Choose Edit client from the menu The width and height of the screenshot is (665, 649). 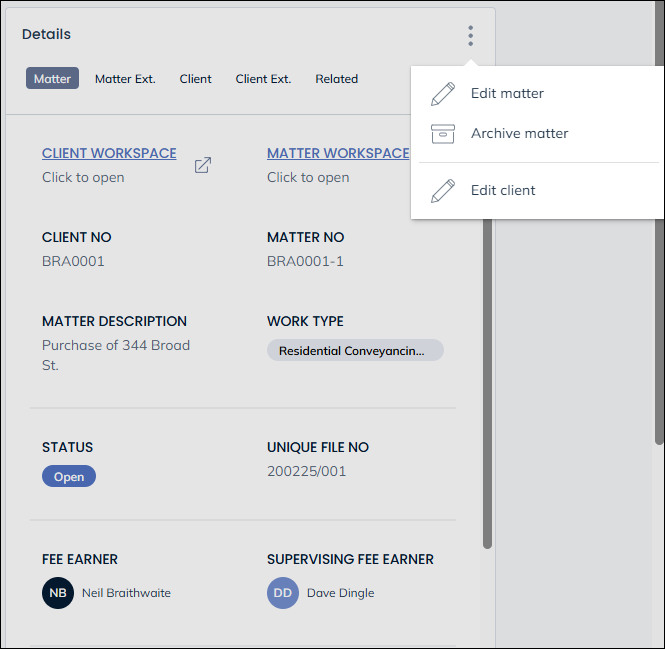point(503,191)
